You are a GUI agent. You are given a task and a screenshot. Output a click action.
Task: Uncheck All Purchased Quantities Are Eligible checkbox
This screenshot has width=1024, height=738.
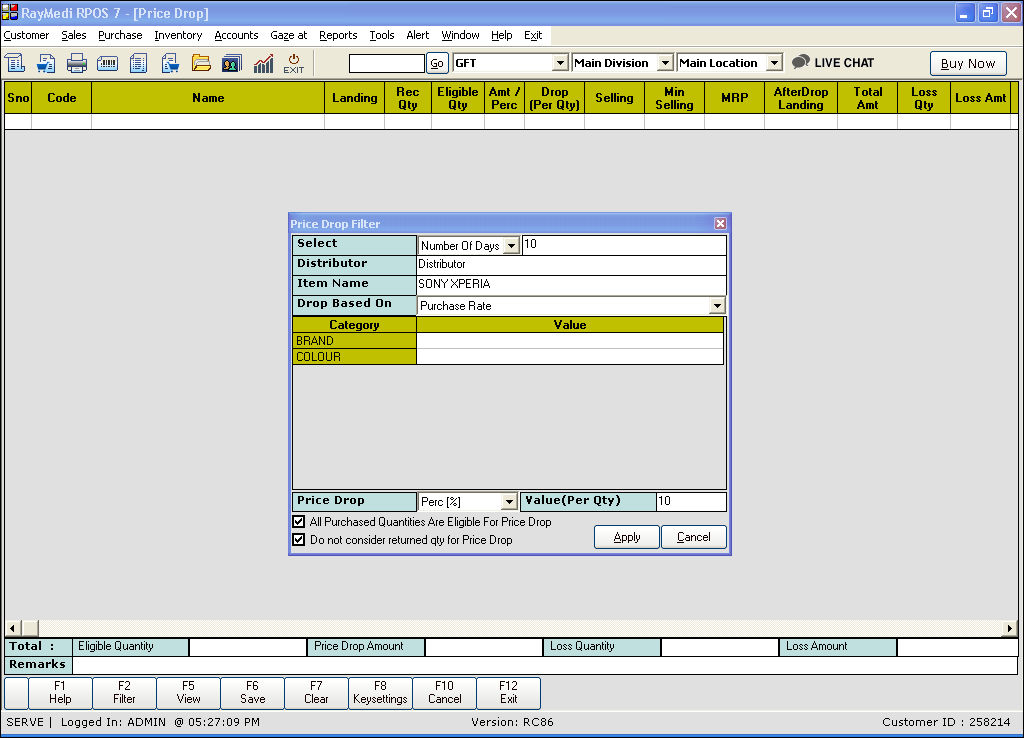point(299,522)
